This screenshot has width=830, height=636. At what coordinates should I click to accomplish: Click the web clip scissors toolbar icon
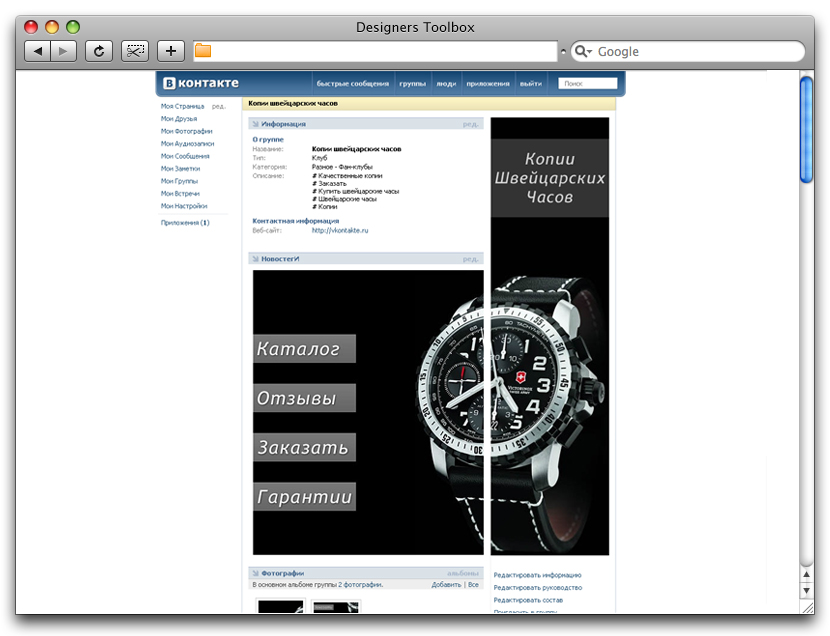point(135,51)
